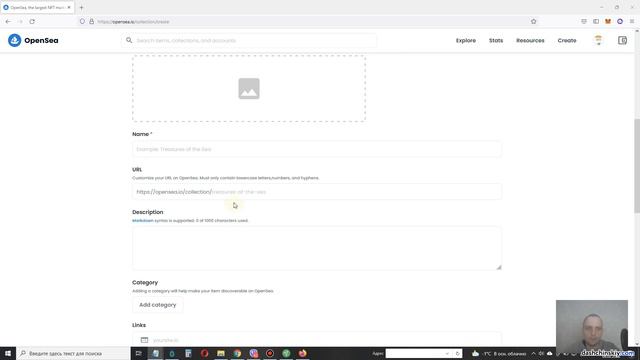The height and width of the screenshot is (360, 640).
Task: Click the banner image upload dropzone
Action: coord(249,89)
